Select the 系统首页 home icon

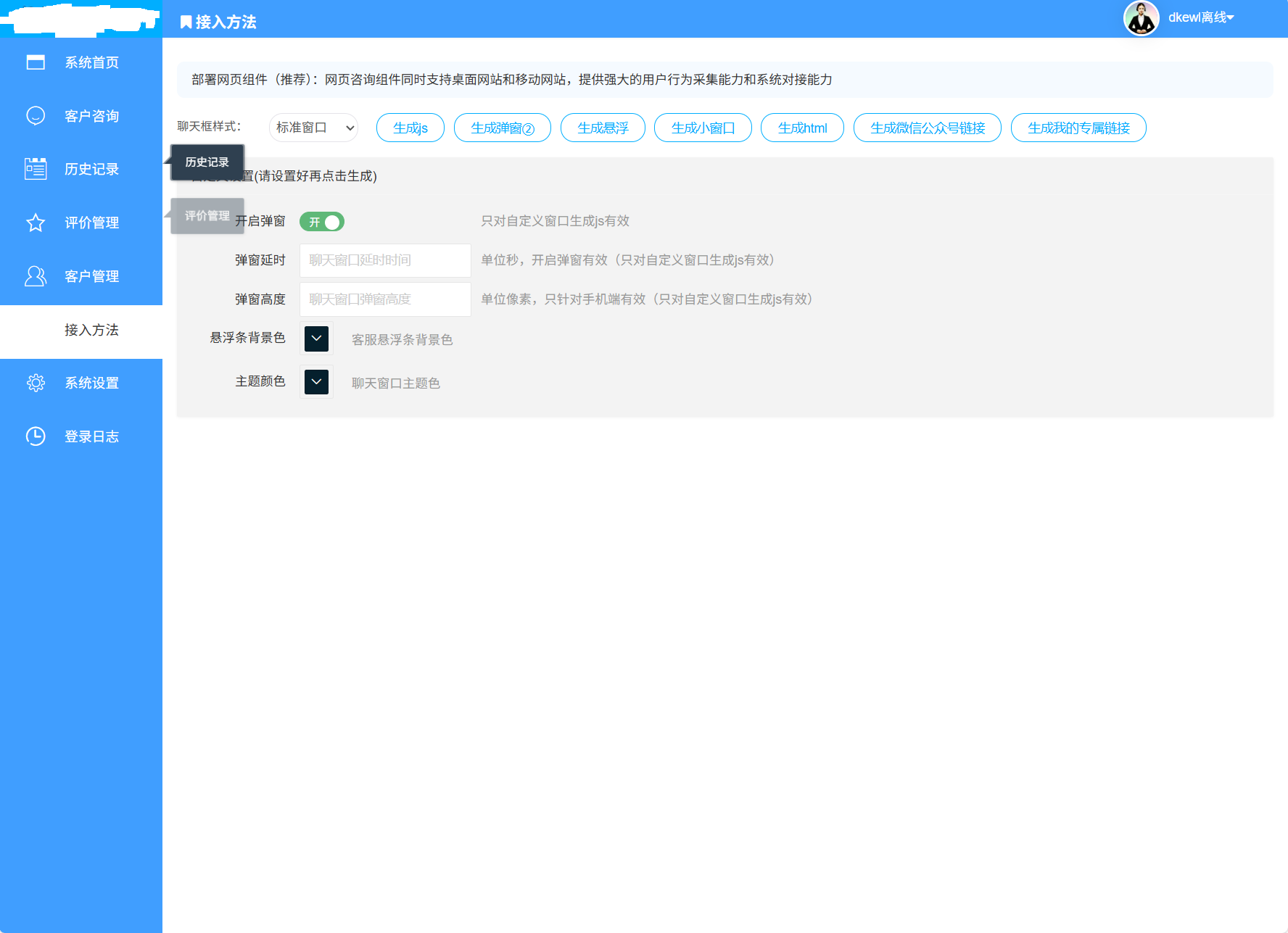pos(35,62)
